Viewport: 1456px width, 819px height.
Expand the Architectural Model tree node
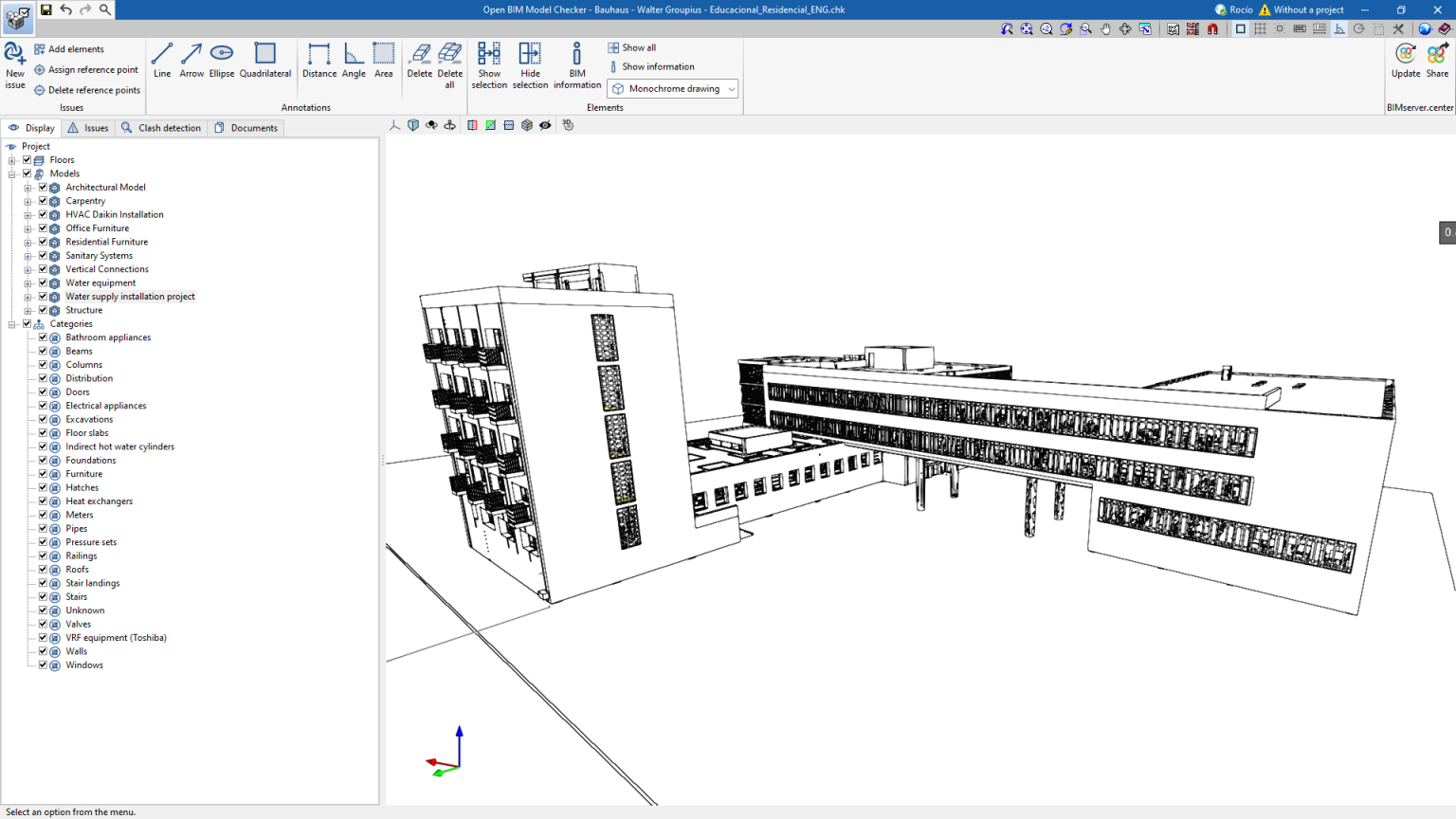point(27,187)
